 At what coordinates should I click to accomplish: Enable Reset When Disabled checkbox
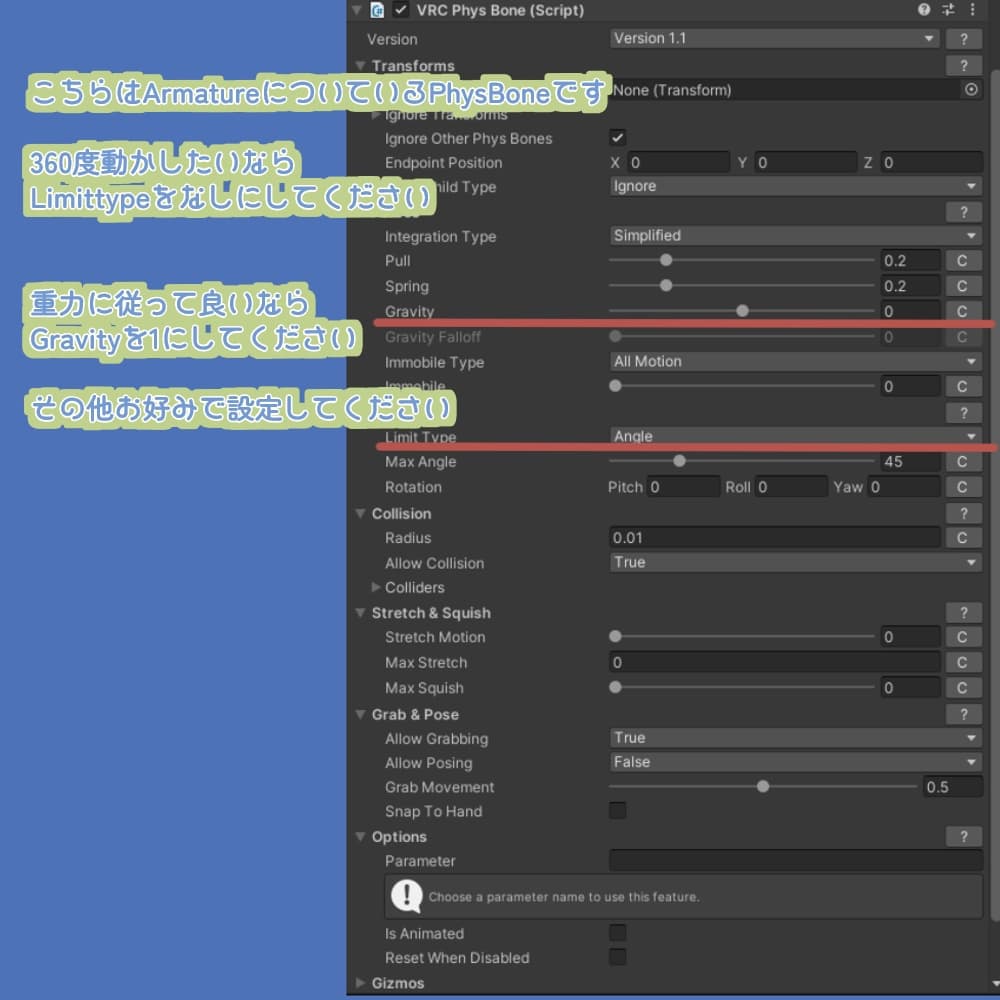click(617, 957)
